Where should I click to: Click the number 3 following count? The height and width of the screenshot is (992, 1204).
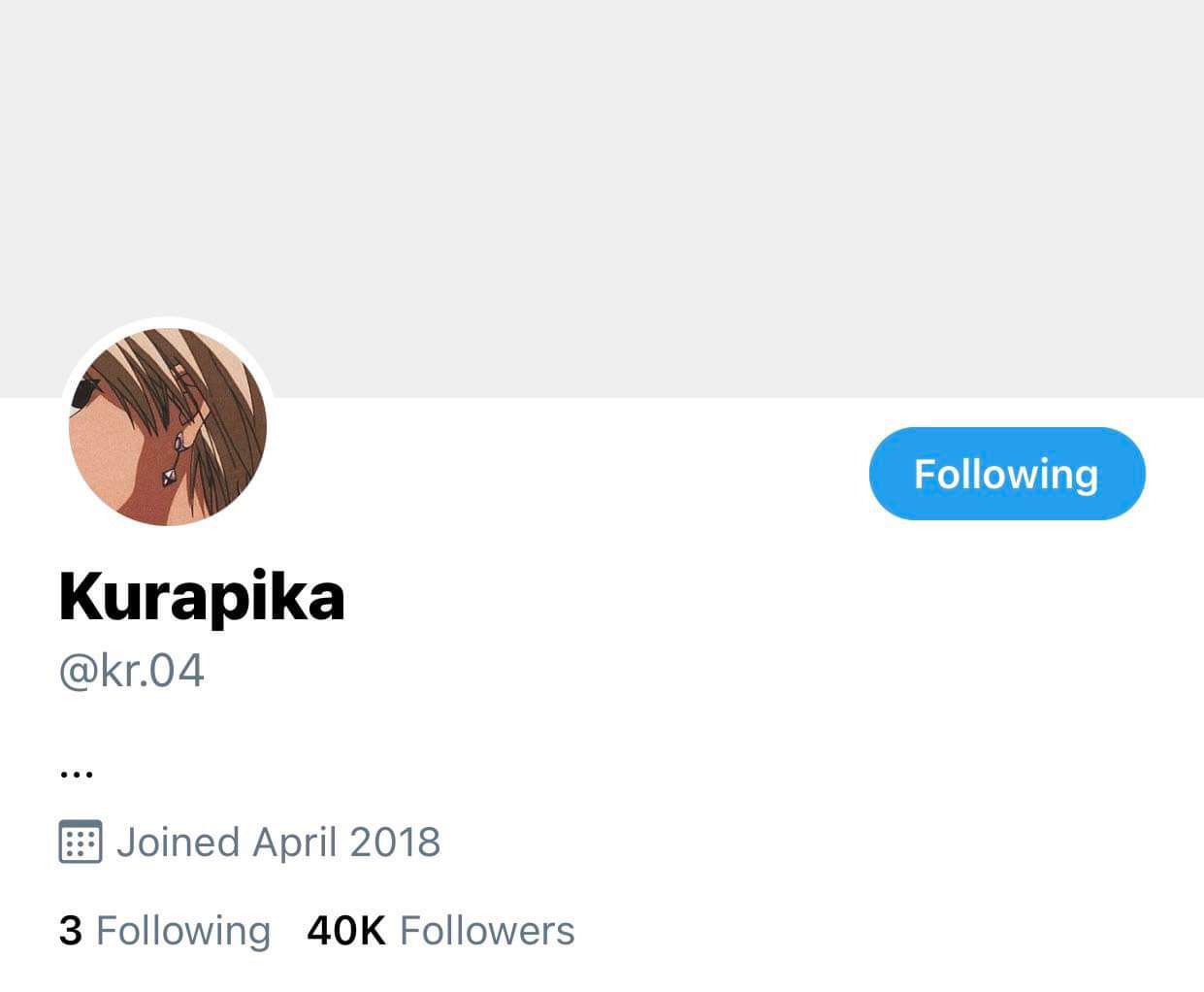pos(70,930)
